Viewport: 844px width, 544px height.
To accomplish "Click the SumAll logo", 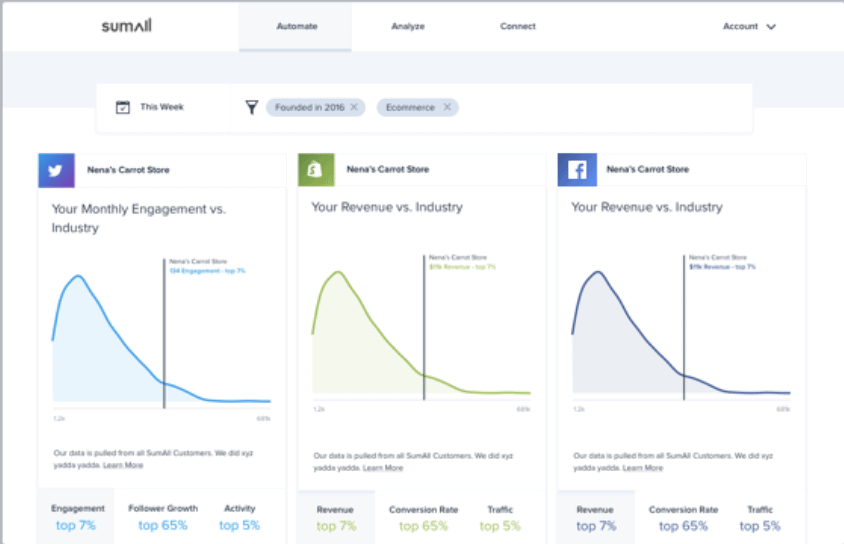I will [126, 26].
